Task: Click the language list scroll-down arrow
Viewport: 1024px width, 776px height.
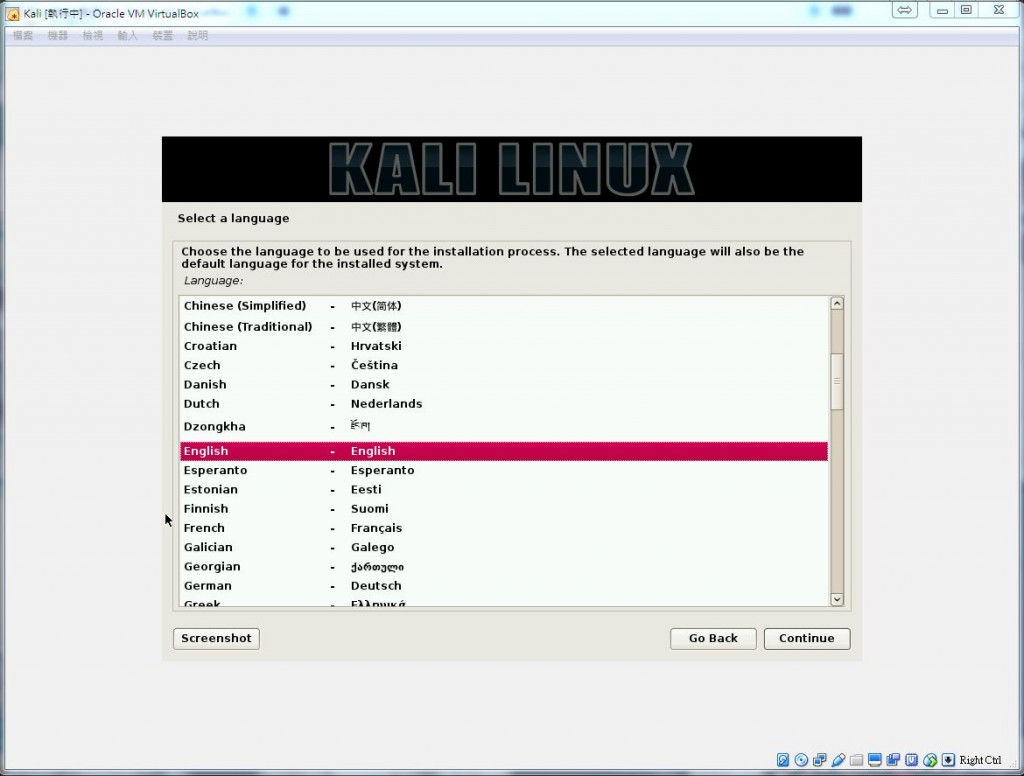Action: pos(837,599)
